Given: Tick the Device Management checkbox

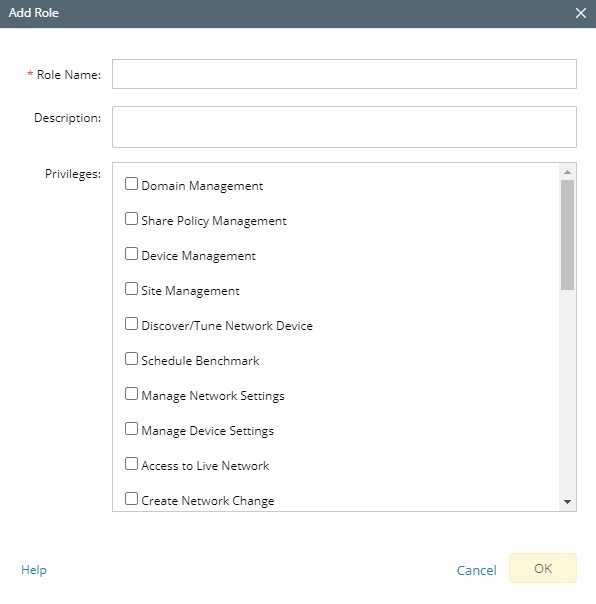Looking at the screenshot, I should [131, 254].
